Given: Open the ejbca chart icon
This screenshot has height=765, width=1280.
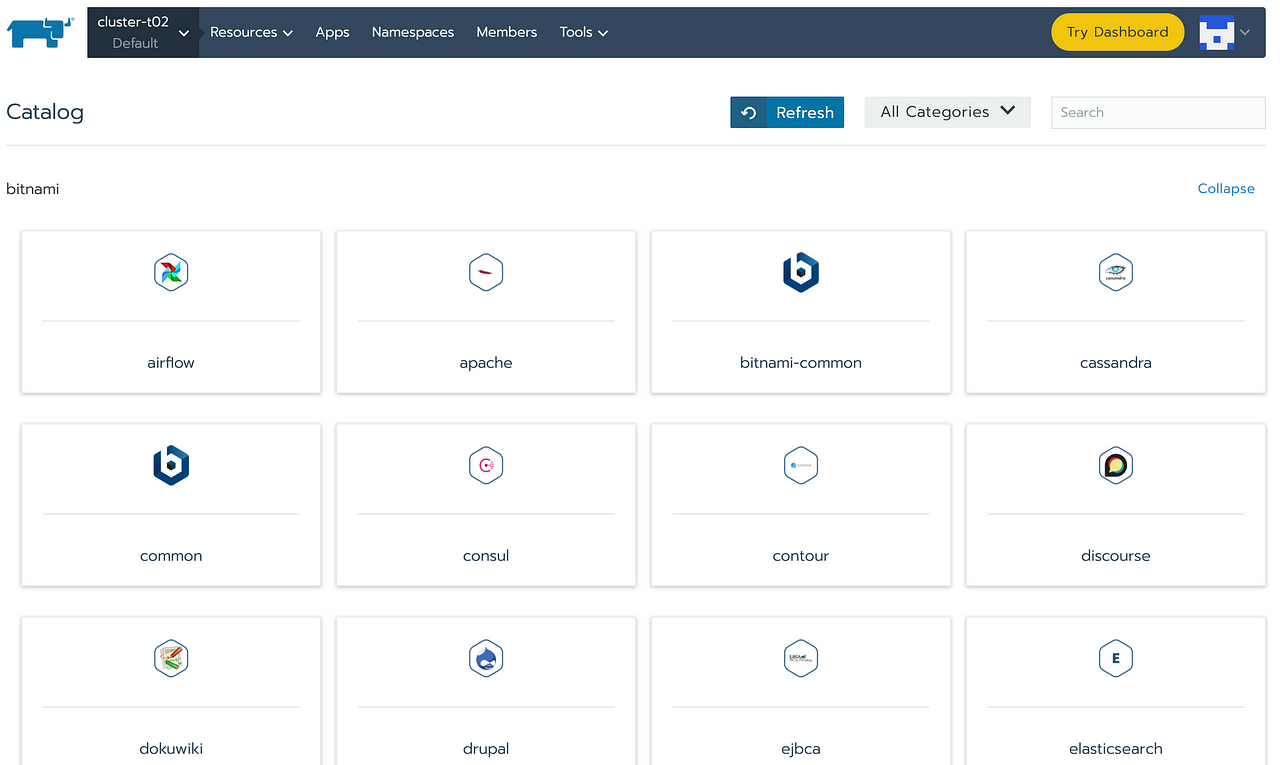Looking at the screenshot, I should click(801, 658).
